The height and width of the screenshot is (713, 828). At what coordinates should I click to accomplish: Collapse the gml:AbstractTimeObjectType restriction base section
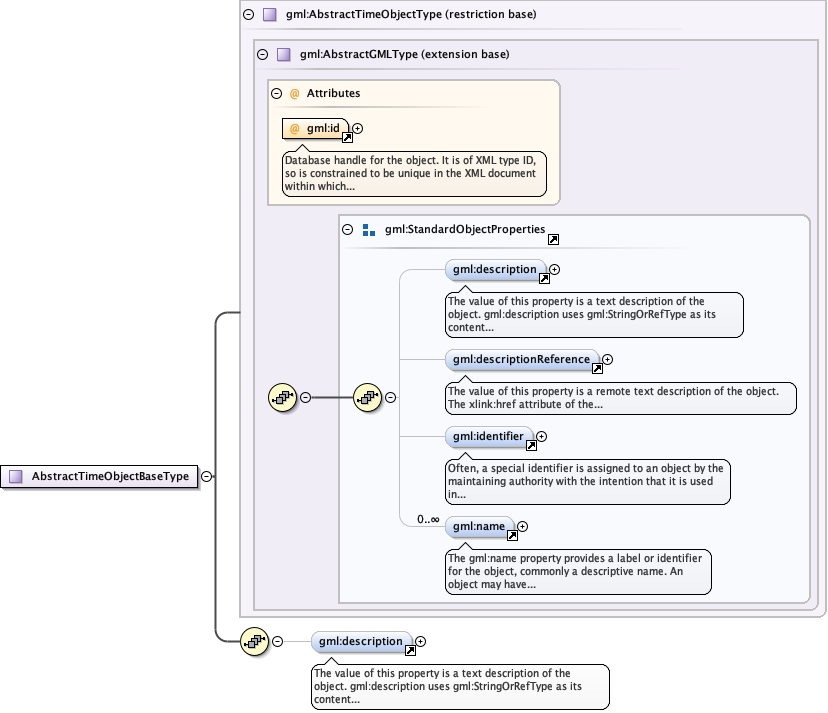tap(247, 15)
